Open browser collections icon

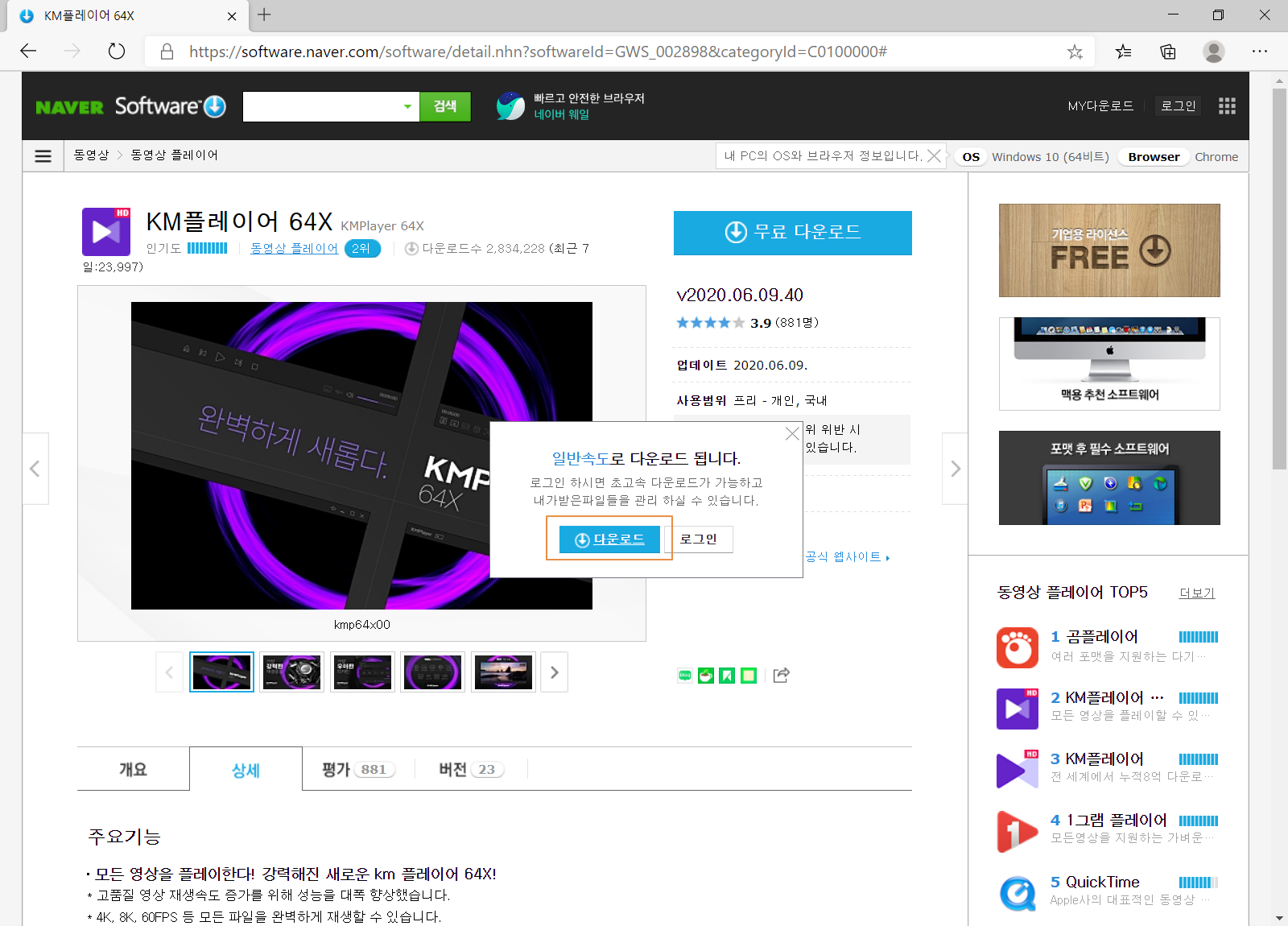1168,52
